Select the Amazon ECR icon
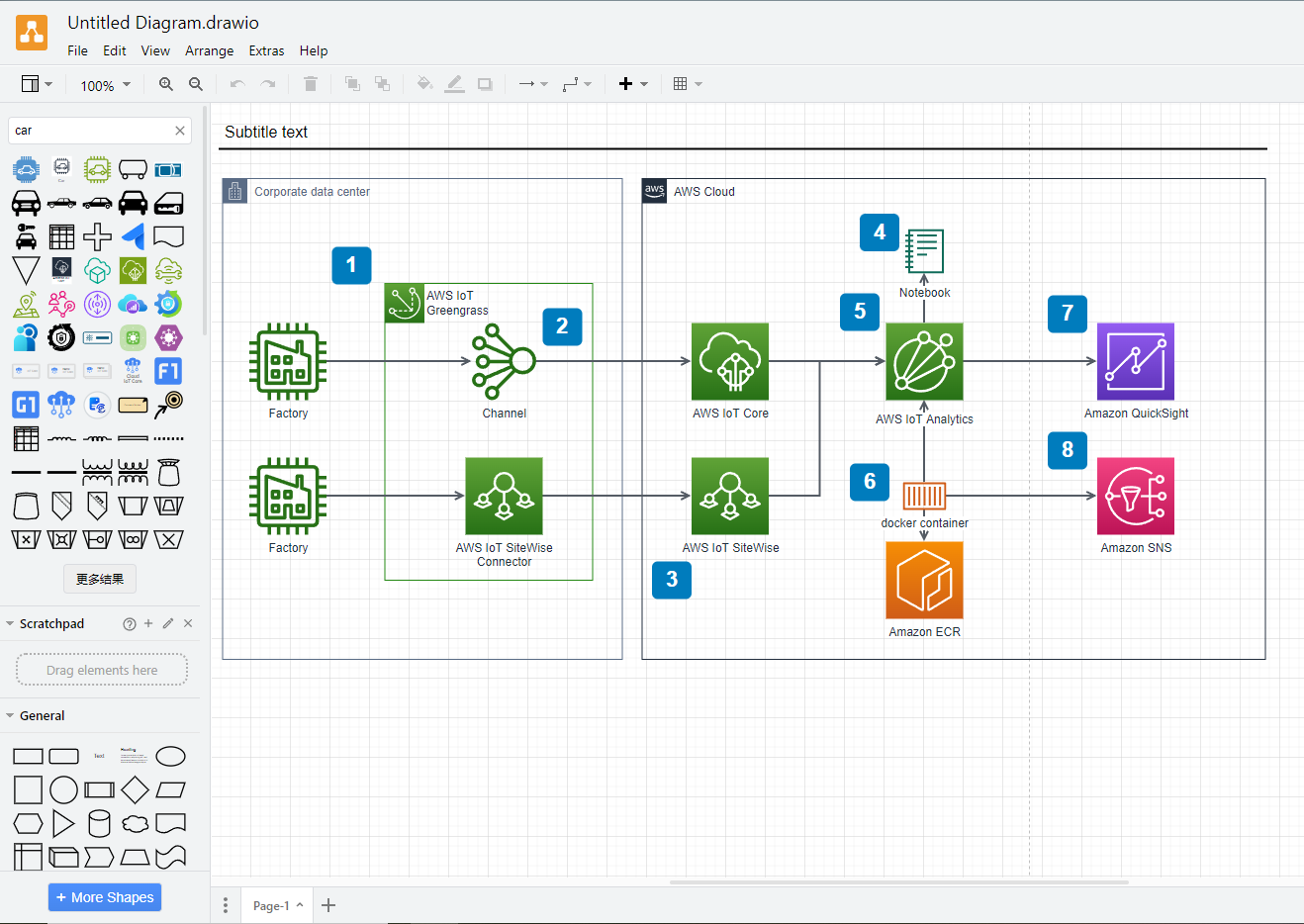 [x=924, y=580]
